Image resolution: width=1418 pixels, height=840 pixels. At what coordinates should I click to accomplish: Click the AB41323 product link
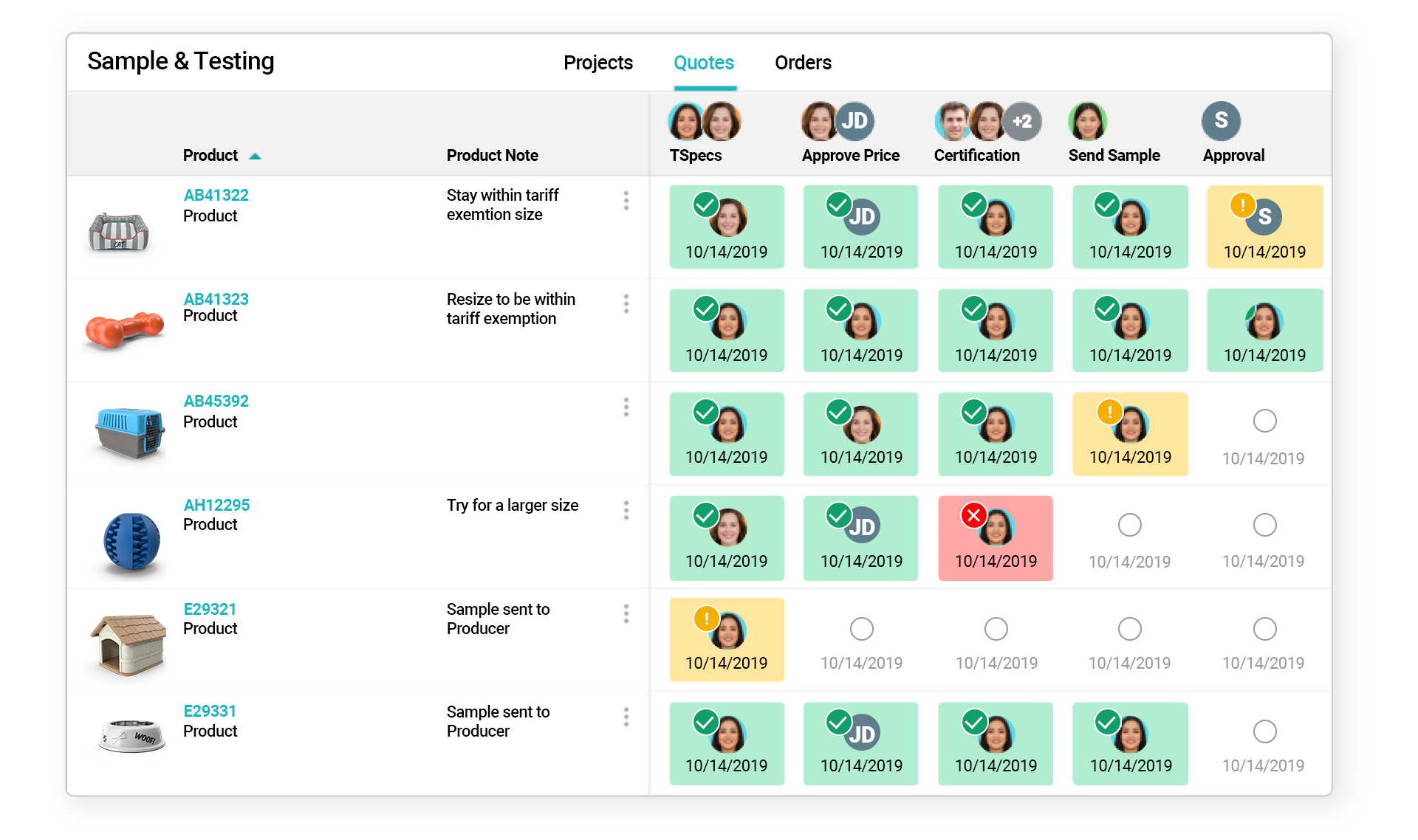pos(216,300)
